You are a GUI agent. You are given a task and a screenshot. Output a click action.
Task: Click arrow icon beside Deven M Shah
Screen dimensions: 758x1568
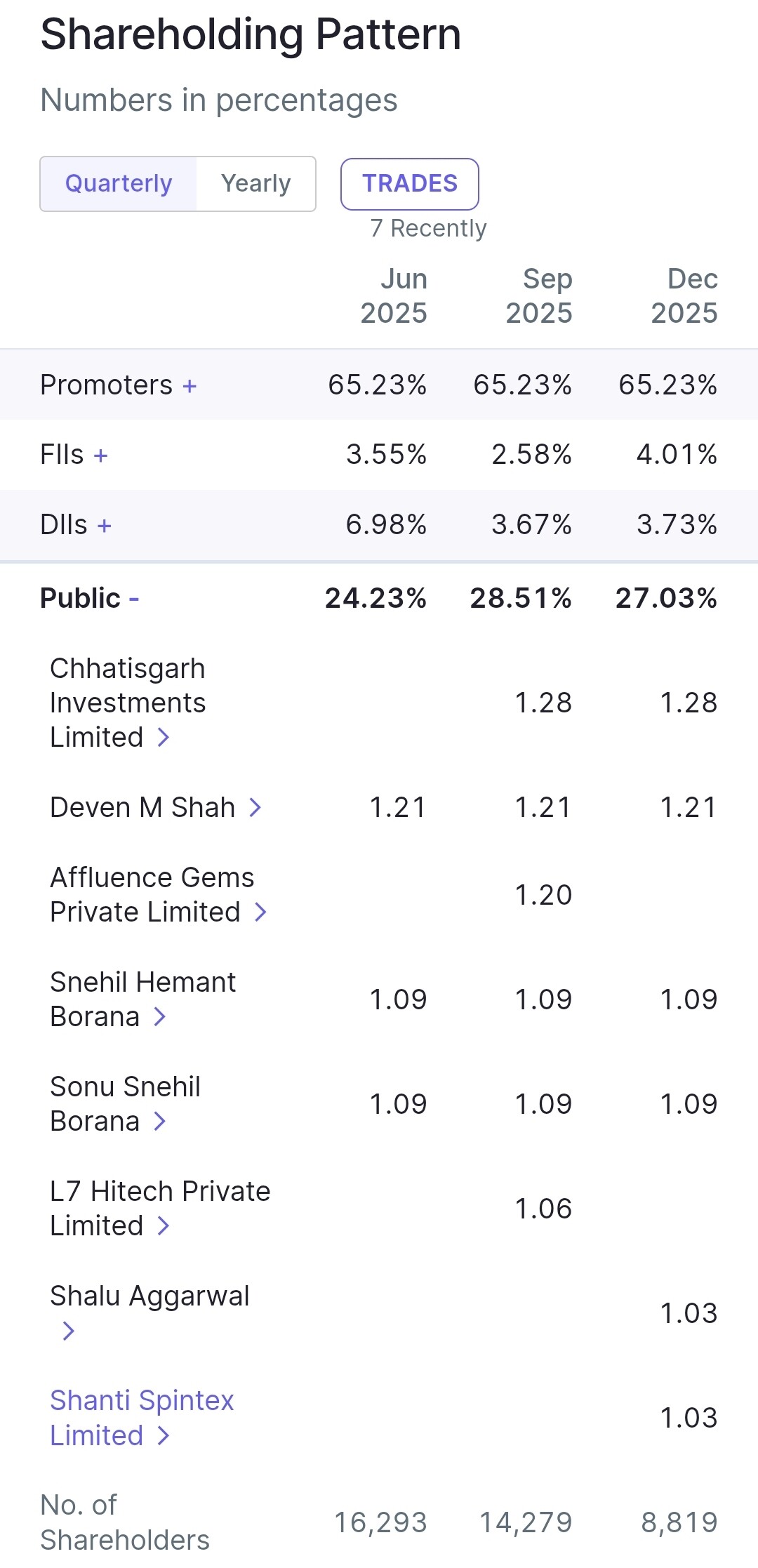tap(255, 807)
